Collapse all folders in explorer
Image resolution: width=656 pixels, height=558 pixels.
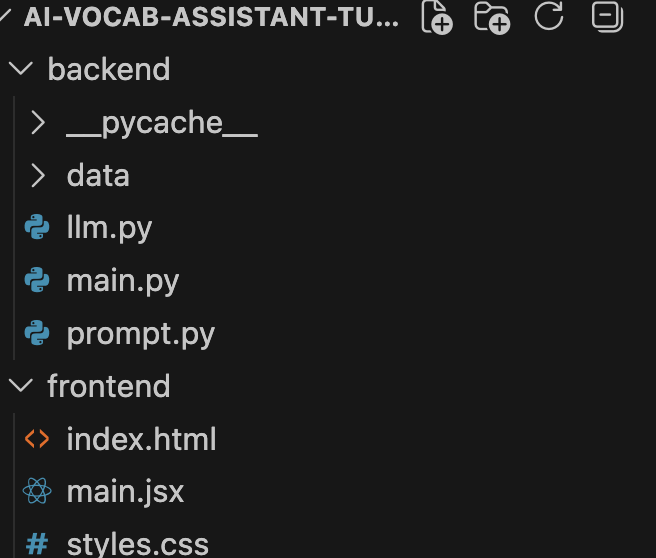[x=606, y=16]
